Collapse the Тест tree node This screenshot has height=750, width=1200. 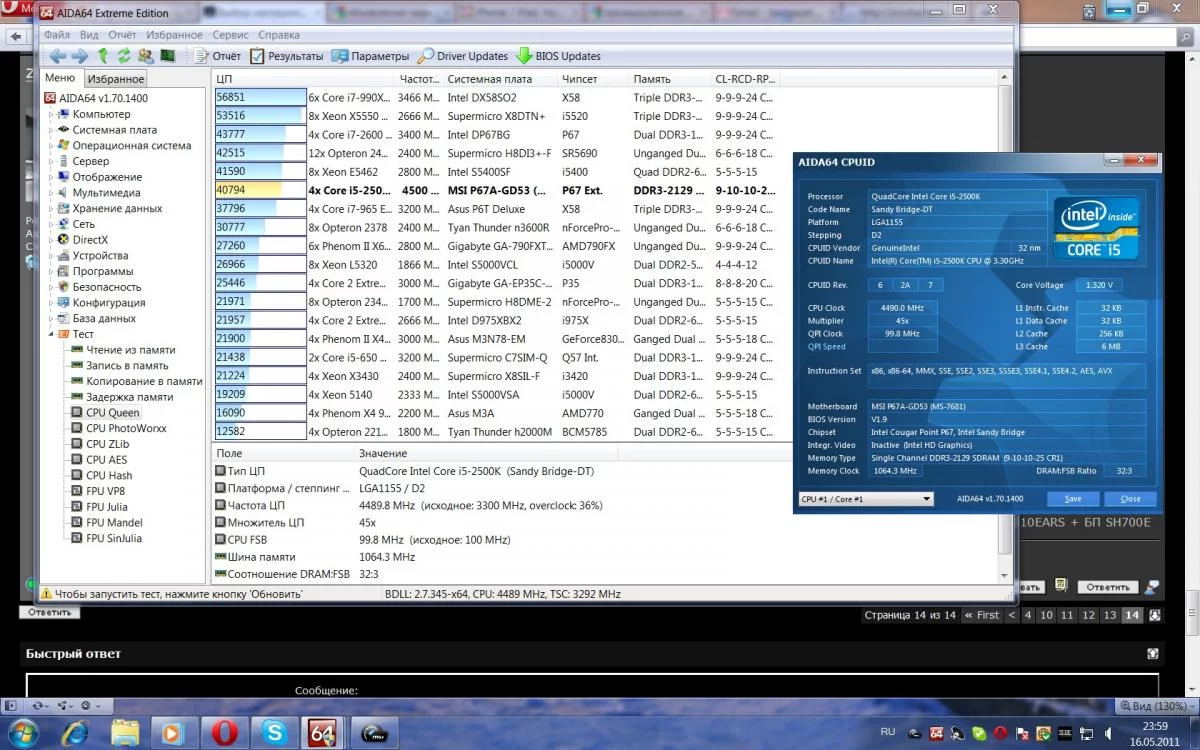point(52,334)
